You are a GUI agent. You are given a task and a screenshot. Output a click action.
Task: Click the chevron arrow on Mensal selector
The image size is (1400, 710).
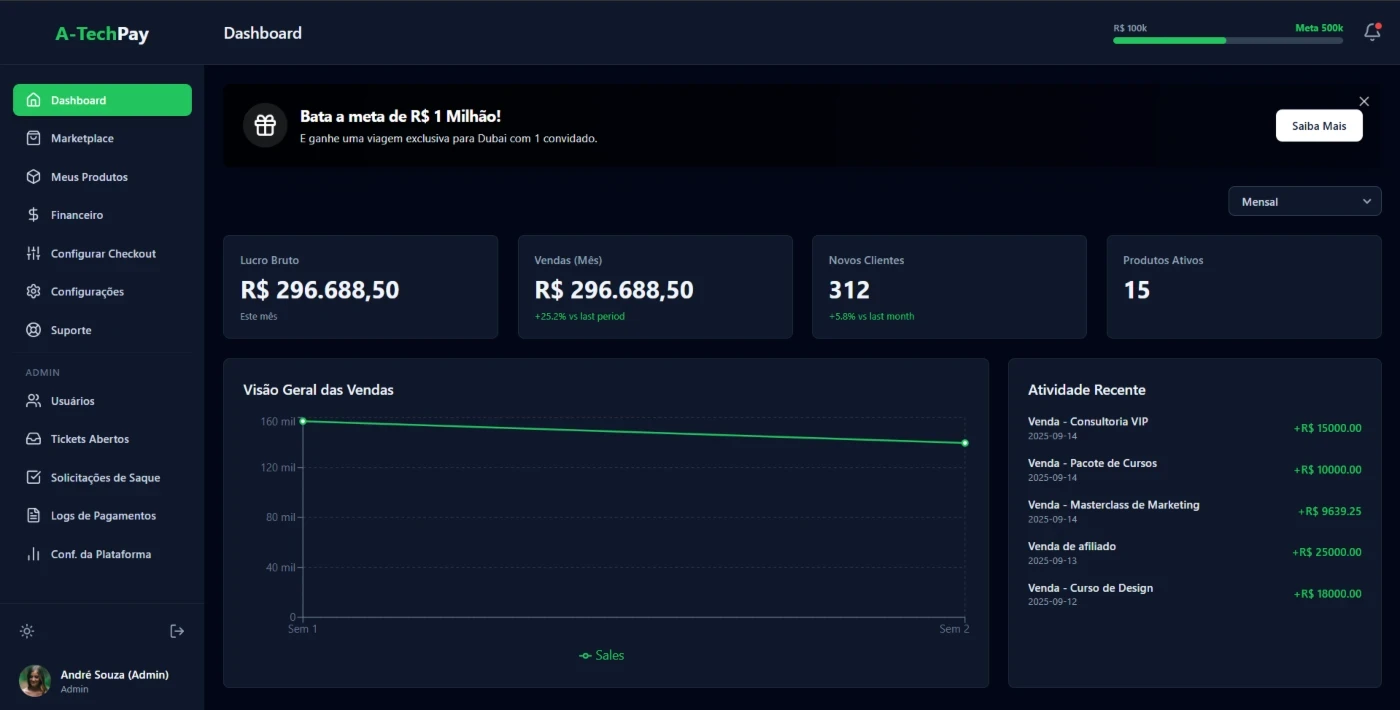click(x=1367, y=202)
